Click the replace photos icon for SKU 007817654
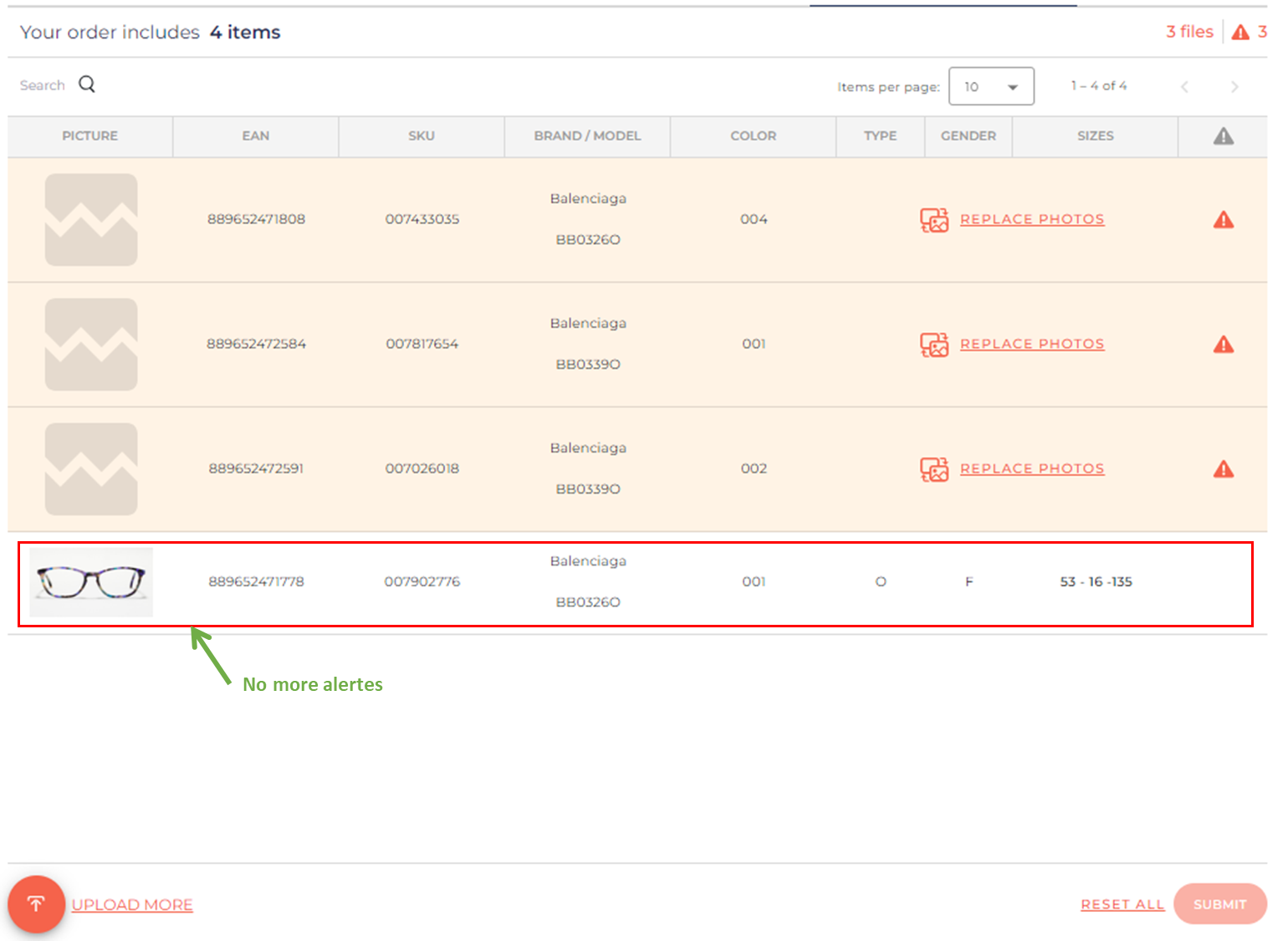 934,345
